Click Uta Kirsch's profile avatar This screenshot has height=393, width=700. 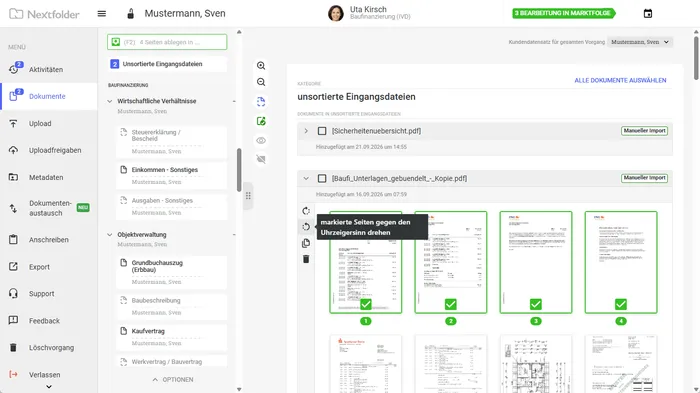point(336,13)
